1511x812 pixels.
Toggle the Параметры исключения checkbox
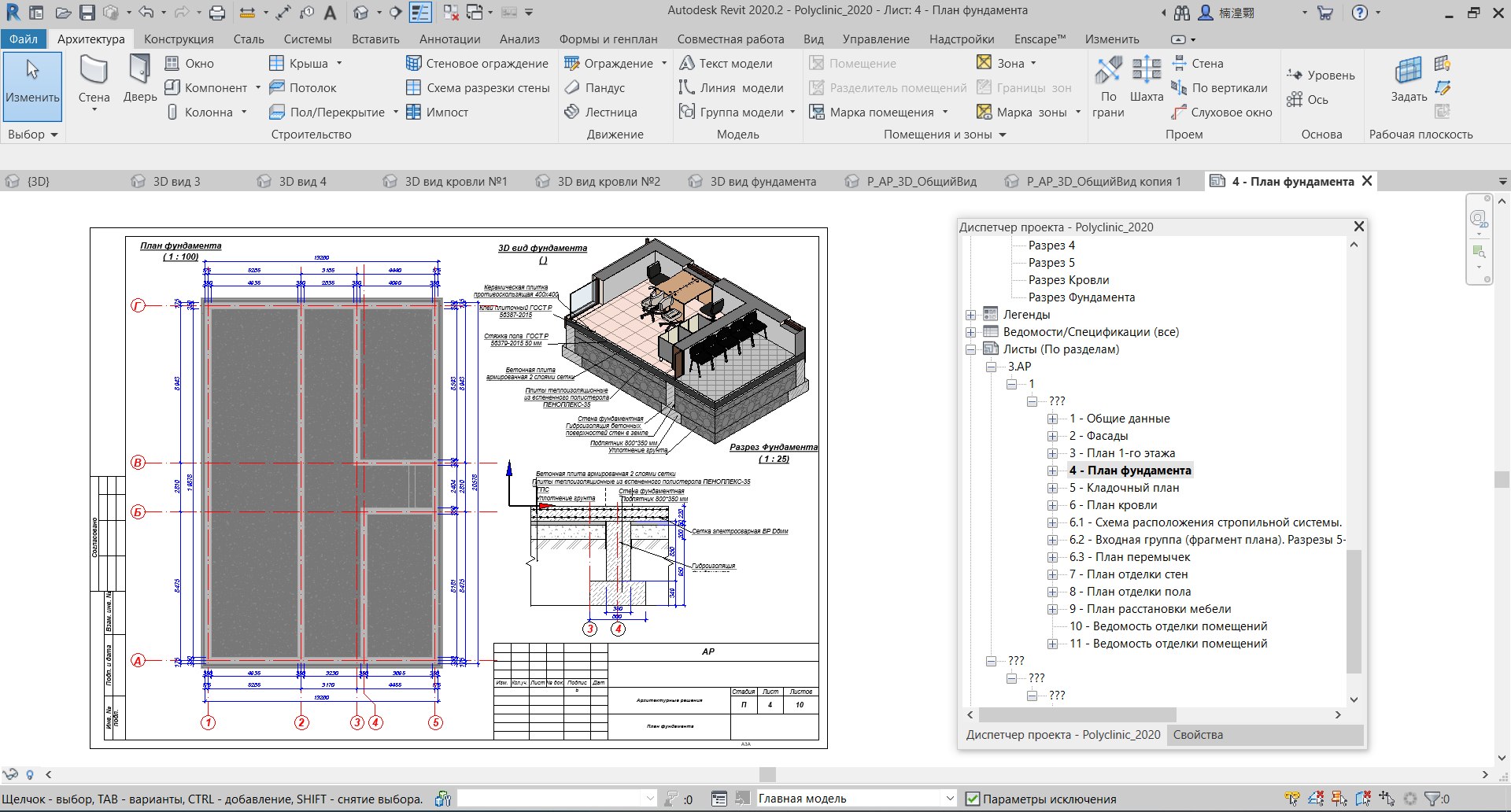tap(973, 799)
